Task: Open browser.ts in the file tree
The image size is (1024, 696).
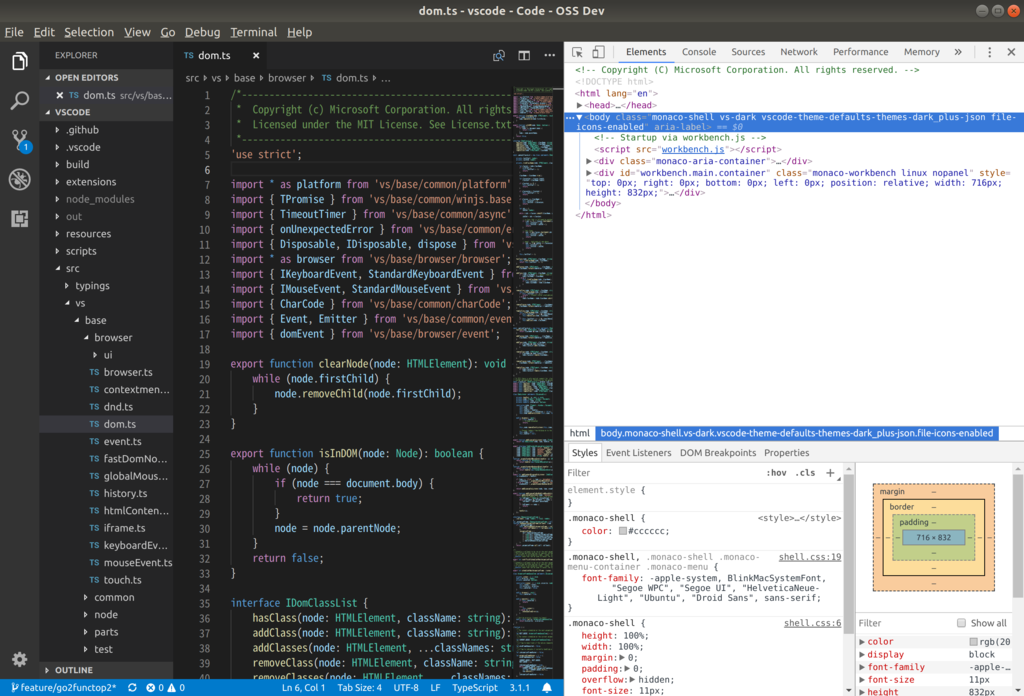Action: click(128, 372)
